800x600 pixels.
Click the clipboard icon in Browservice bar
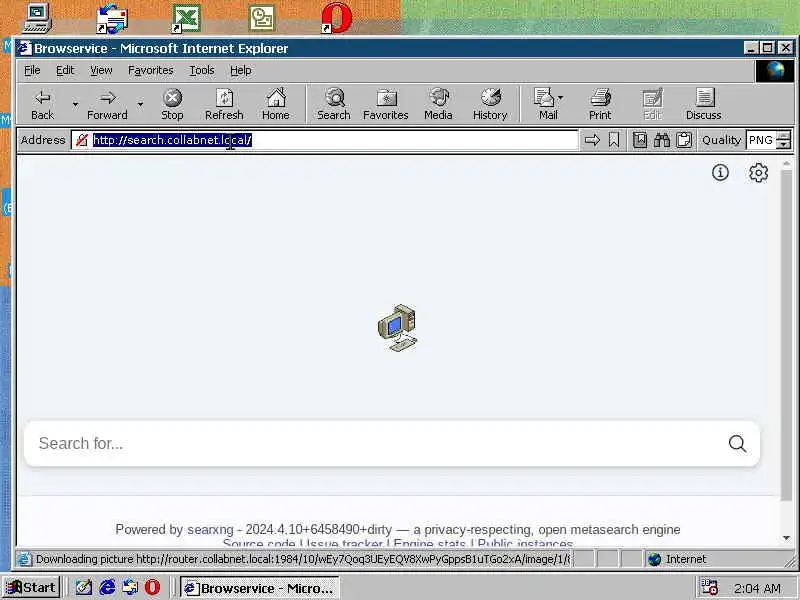click(684, 140)
